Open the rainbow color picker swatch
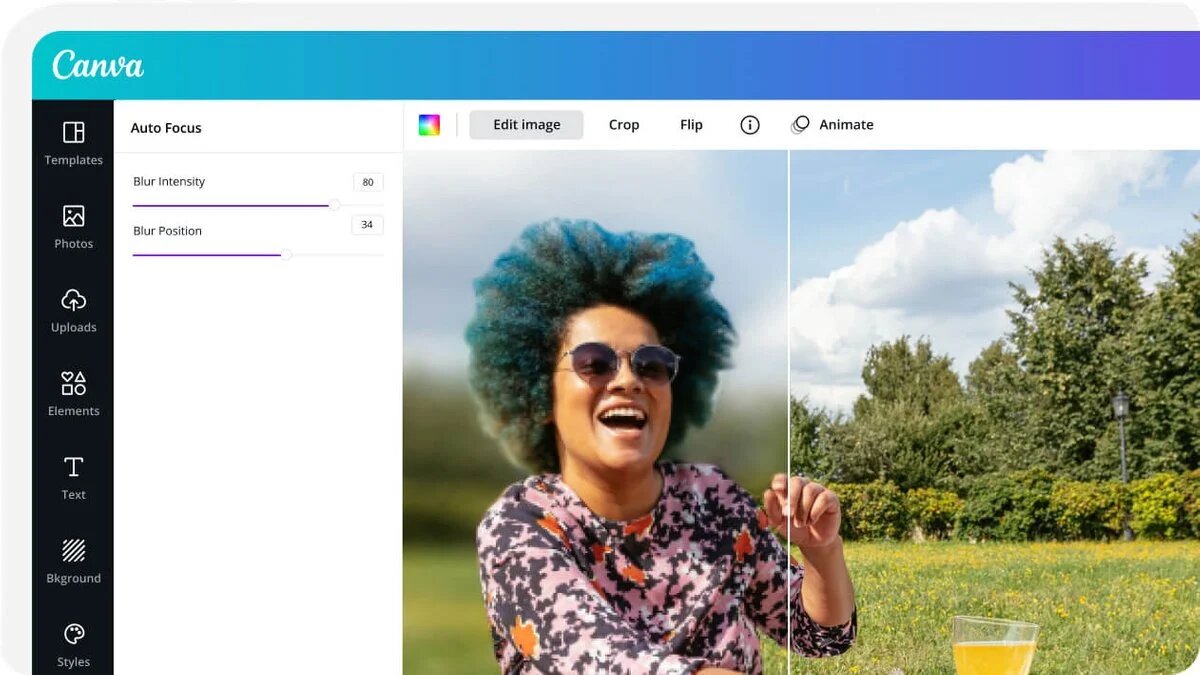1200x675 pixels. pos(429,125)
